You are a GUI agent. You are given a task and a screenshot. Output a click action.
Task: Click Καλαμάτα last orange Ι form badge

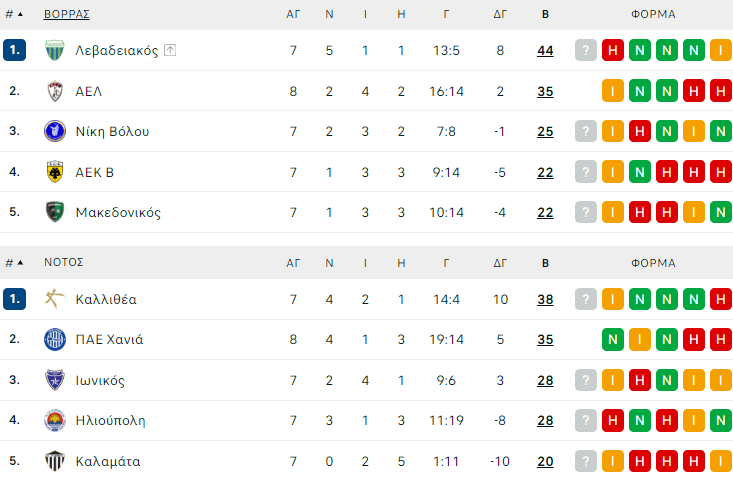tap(720, 461)
